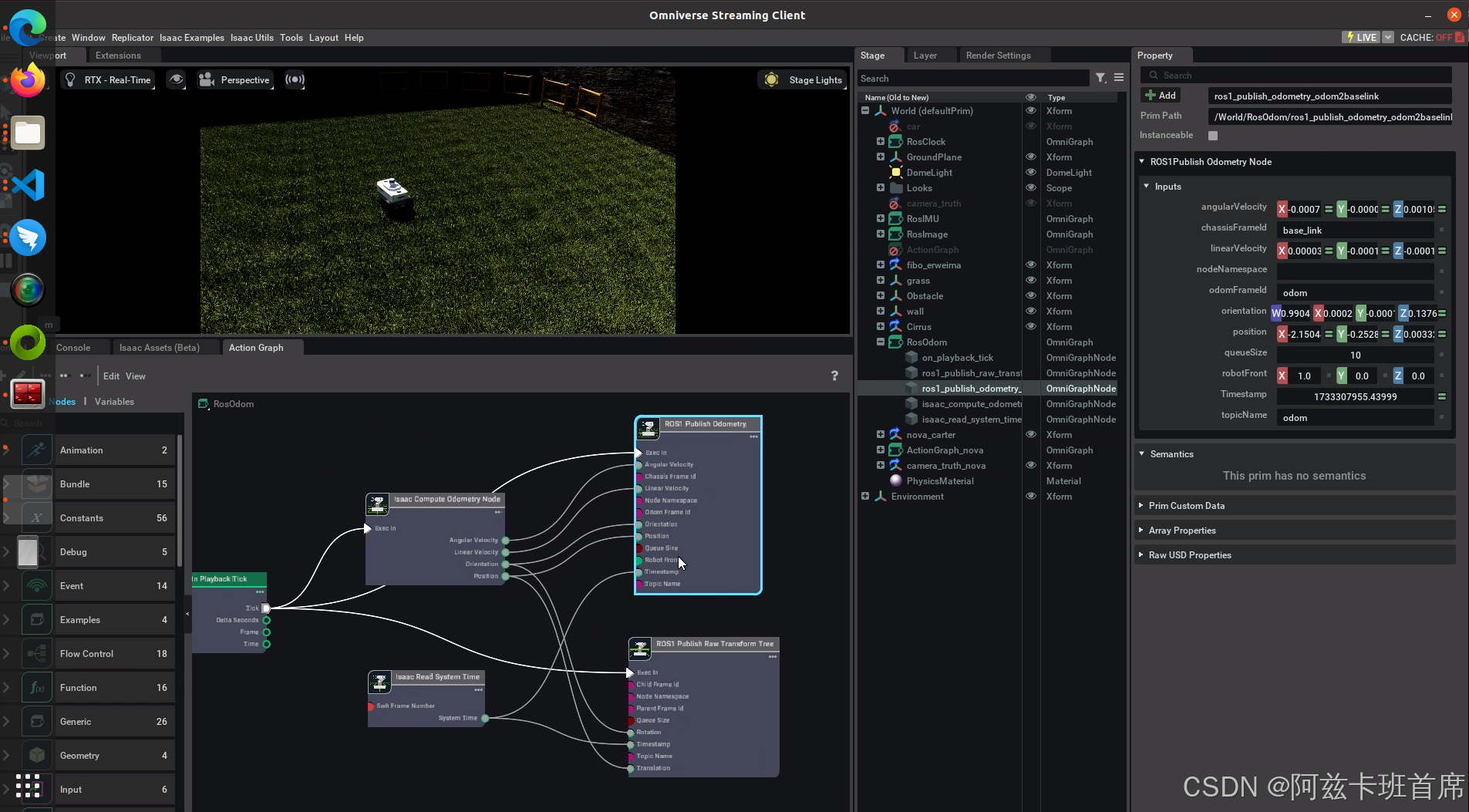Click the Stage Lights button
Viewport: 1469px width, 812px height.
pos(804,79)
